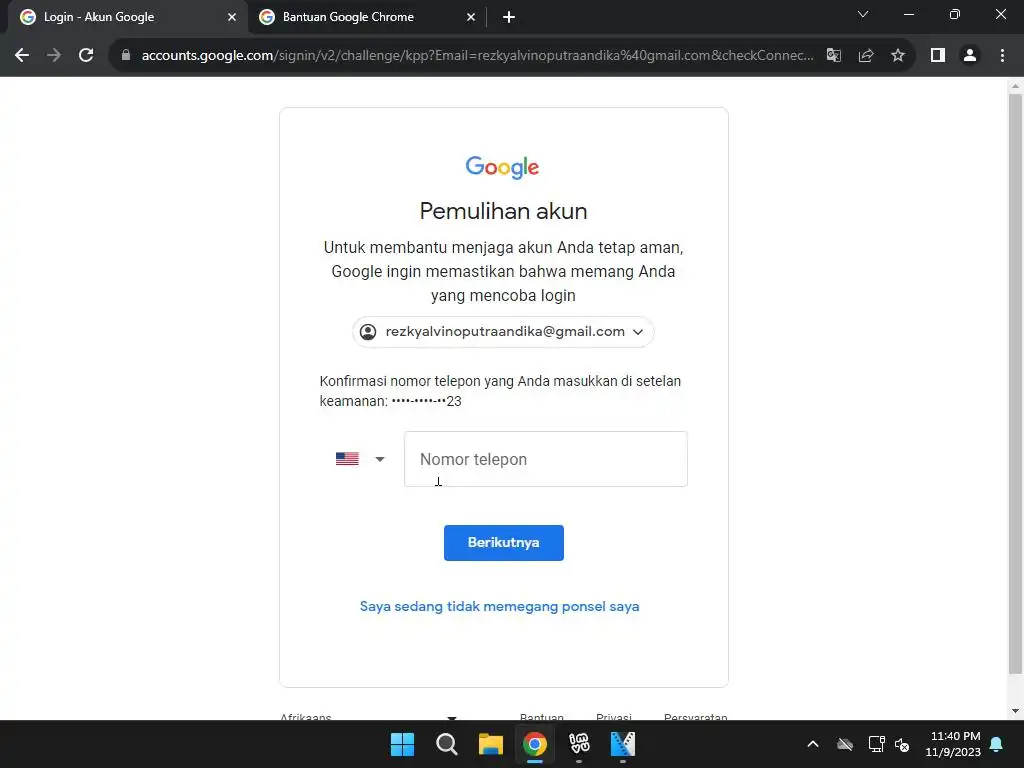Open File Explorer from taskbar
Image resolution: width=1024 pixels, height=768 pixels.
(490, 744)
